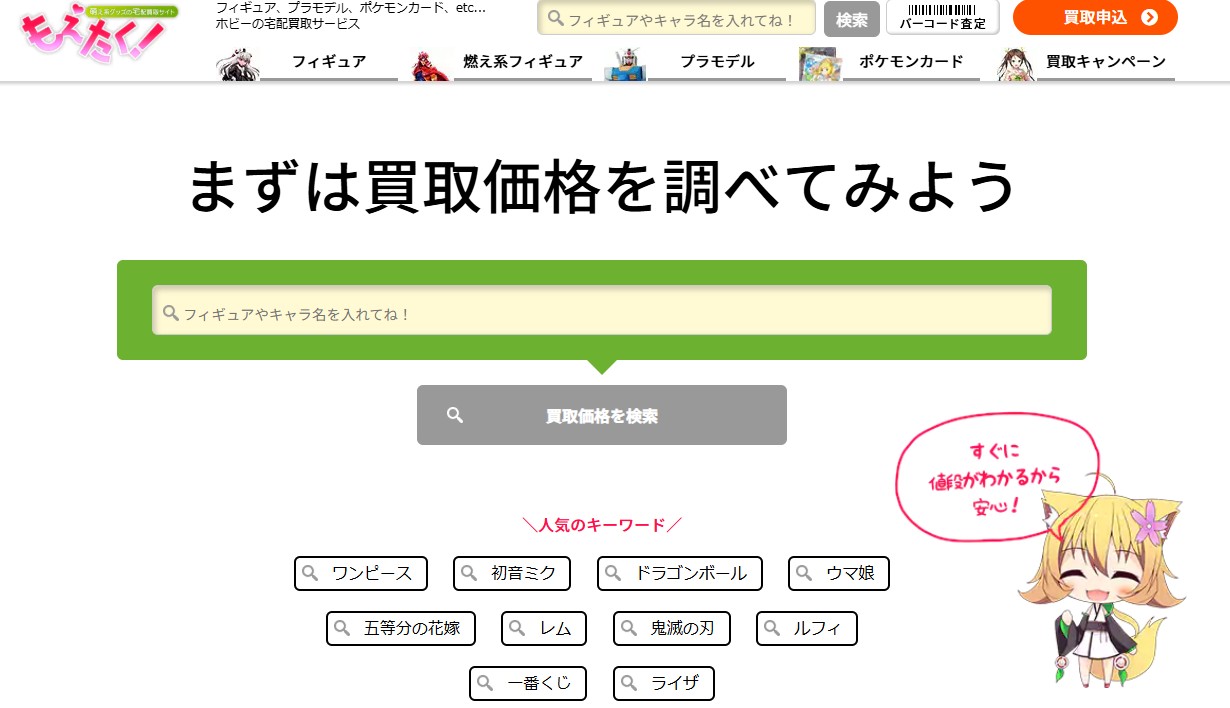Click the anime figure icon beside フィギュア
The width and height of the screenshot is (1230, 708).
(236, 62)
